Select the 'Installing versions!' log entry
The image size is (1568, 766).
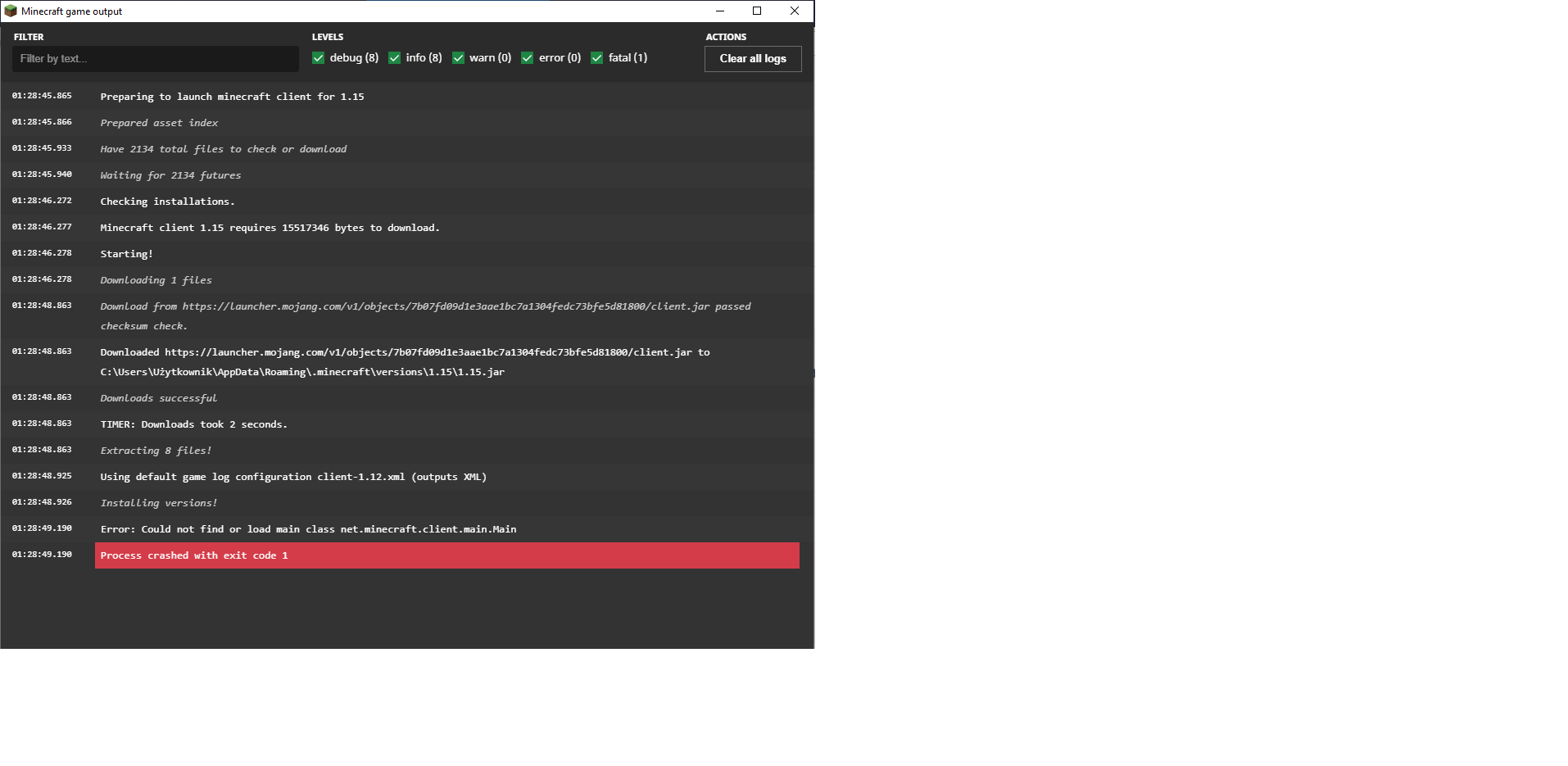click(159, 503)
